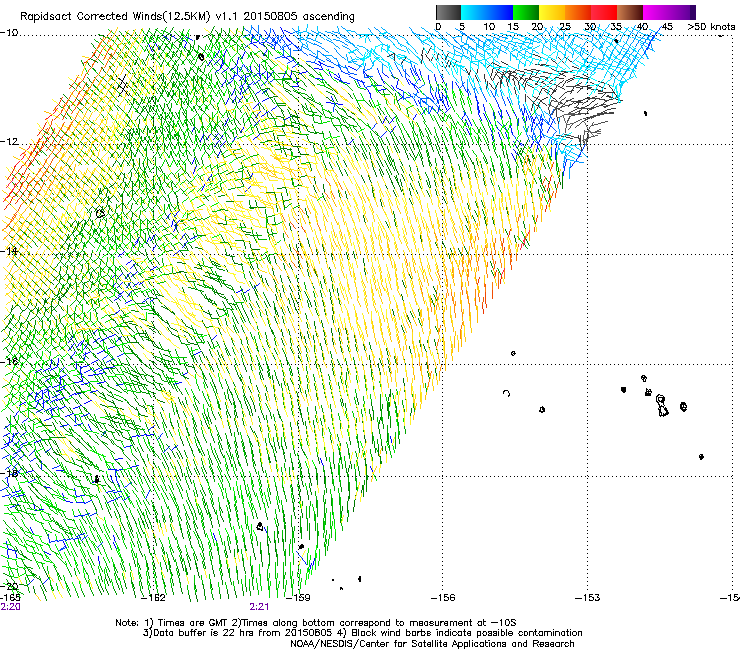Click the -153 longitude axis label
This screenshot has width=740, height=650.
click(588, 598)
